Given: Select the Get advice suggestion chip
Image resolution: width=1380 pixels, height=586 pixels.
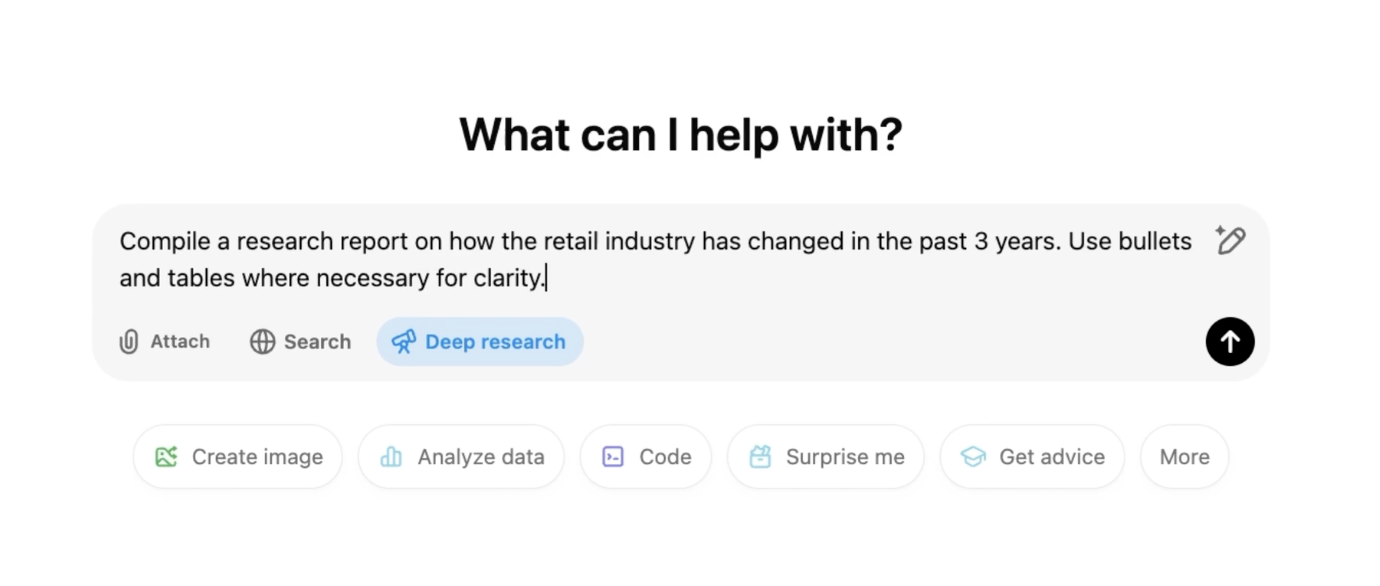Looking at the screenshot, I should (1032, 456).
